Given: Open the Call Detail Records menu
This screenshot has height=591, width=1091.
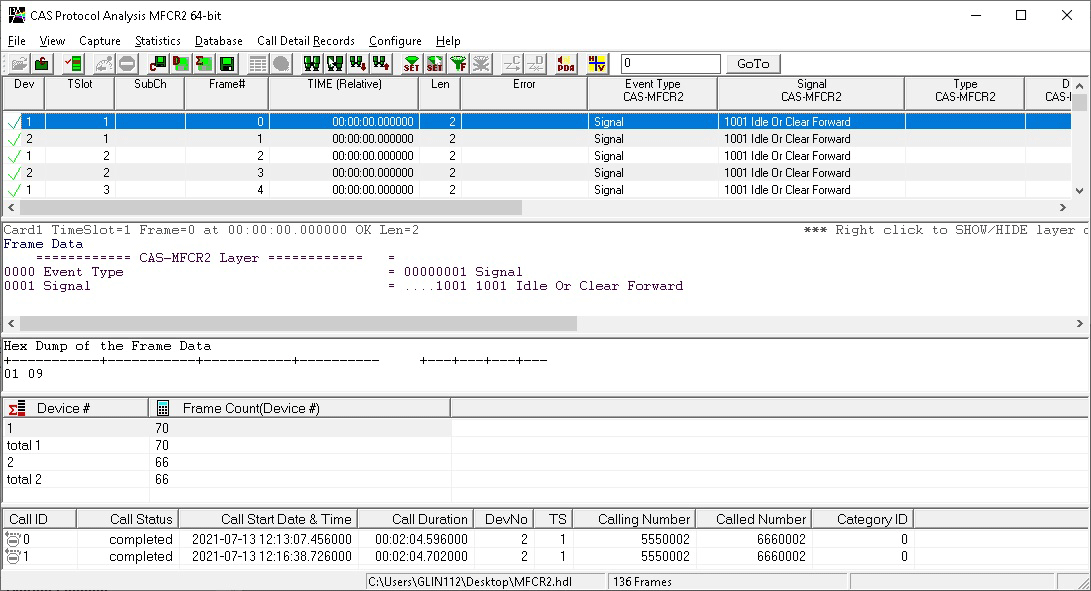Looking at the screenshot, I should click(305, 41).
